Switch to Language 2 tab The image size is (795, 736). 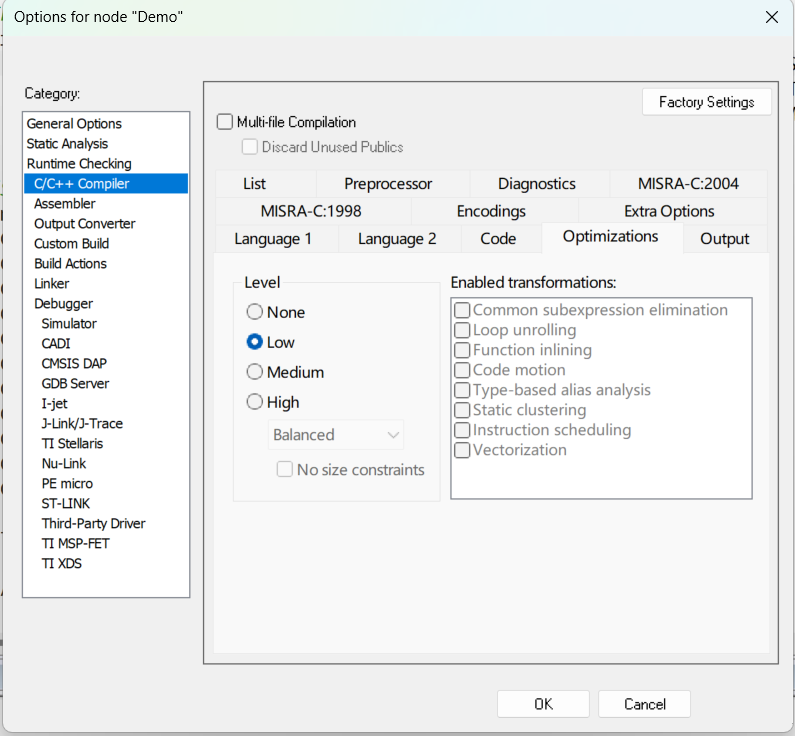point(400,239)
